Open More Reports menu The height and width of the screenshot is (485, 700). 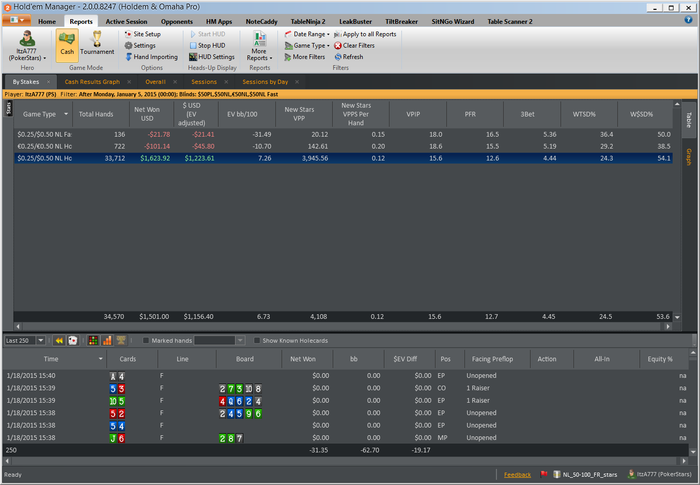coord(259,46)
